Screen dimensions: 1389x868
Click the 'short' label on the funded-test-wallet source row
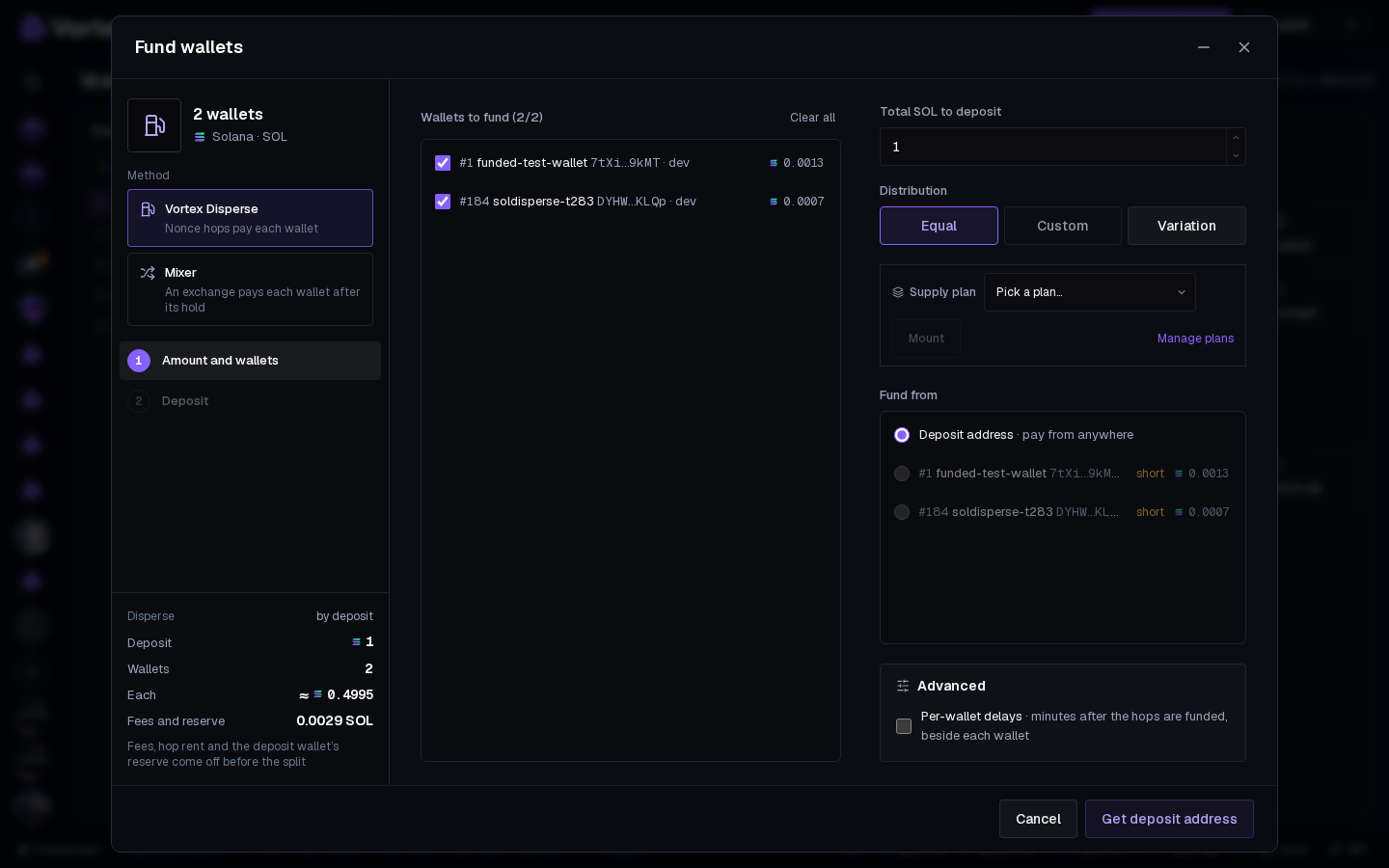(1150, 474)
